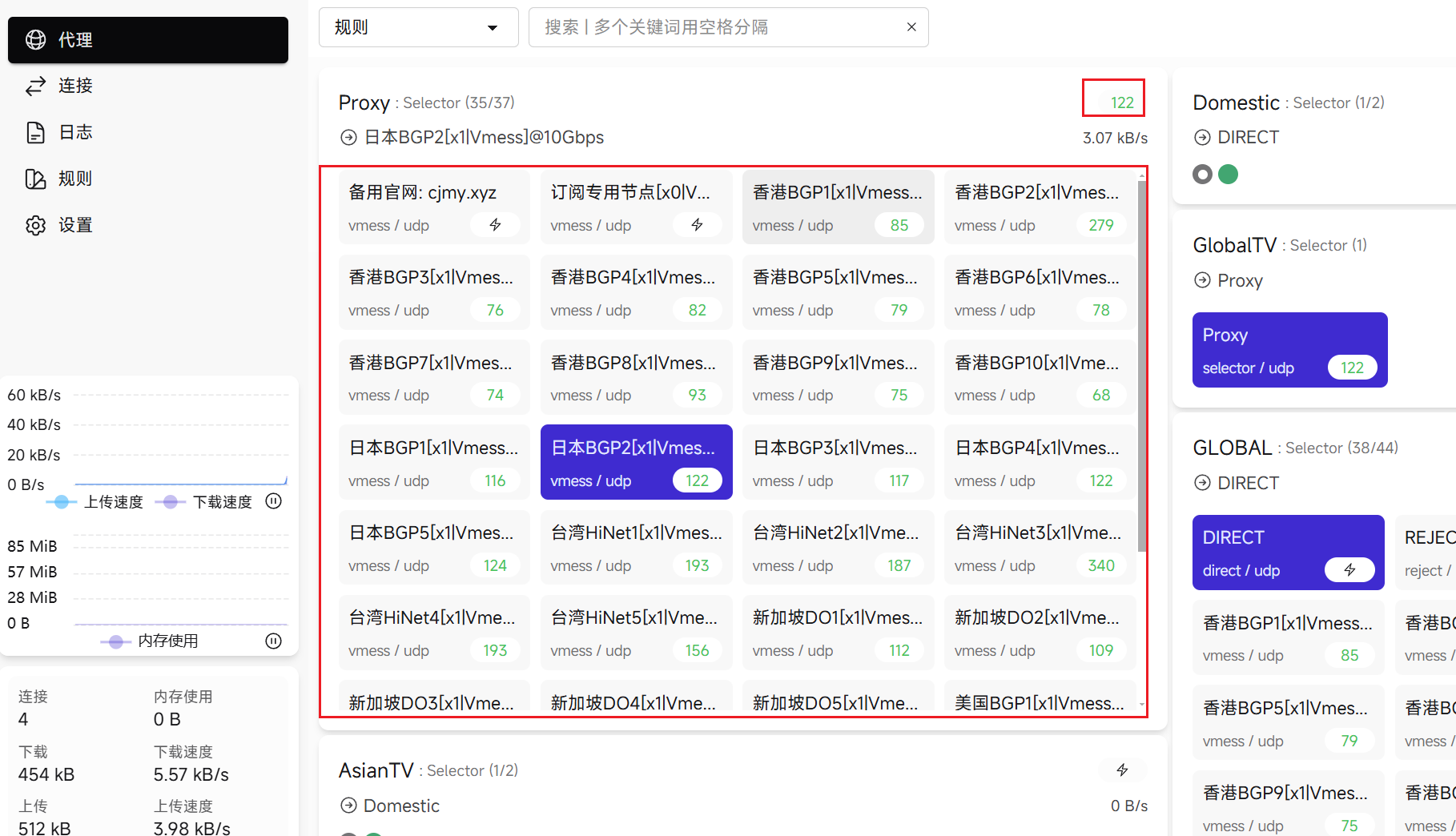Test latency for GLOBAL DIRECT card
This screenshot has height=836, width=1456.
tap(1349, 570)
